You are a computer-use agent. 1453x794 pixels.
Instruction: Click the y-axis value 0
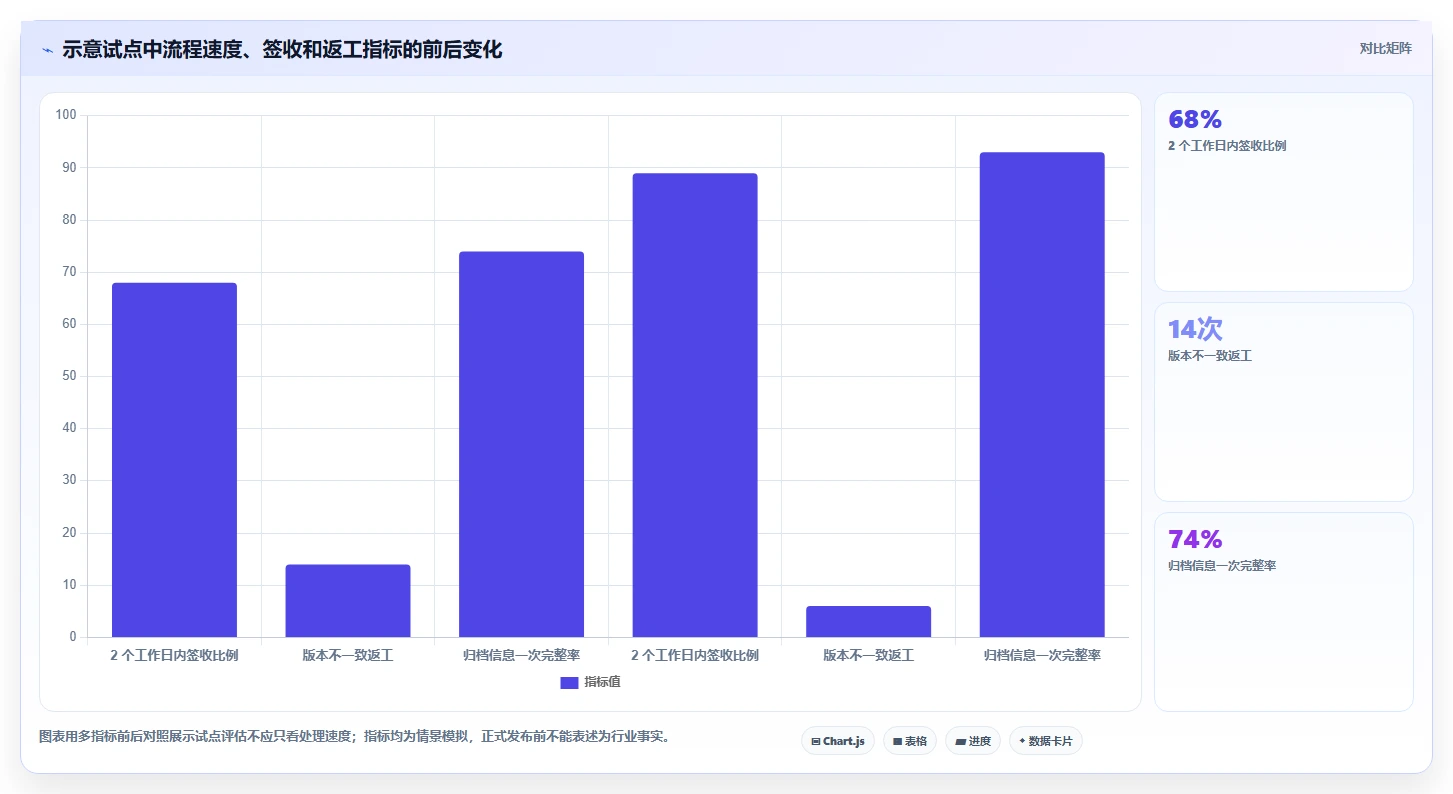click(73, 637)
